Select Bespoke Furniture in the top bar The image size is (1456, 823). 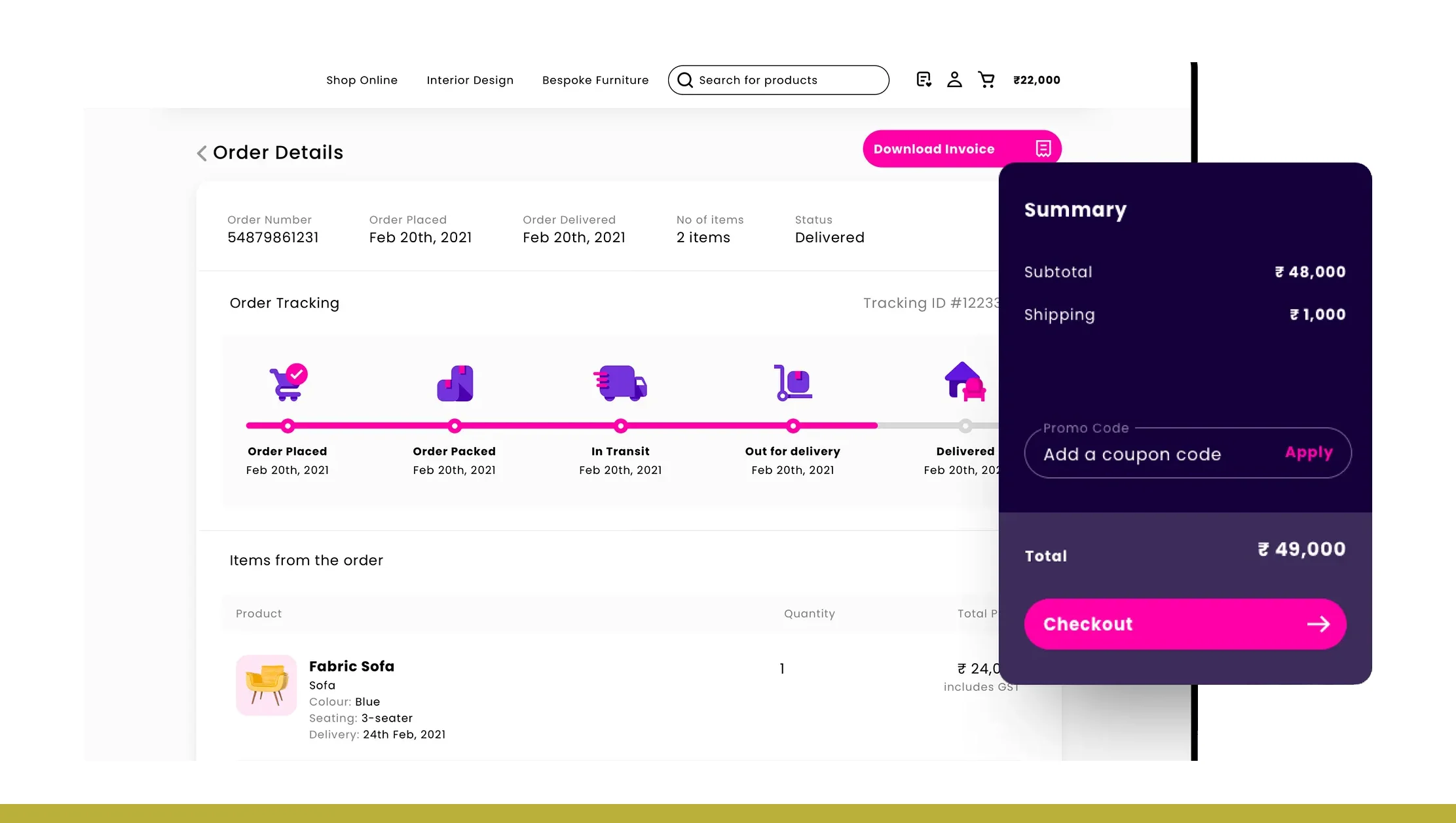pos(595,80)
